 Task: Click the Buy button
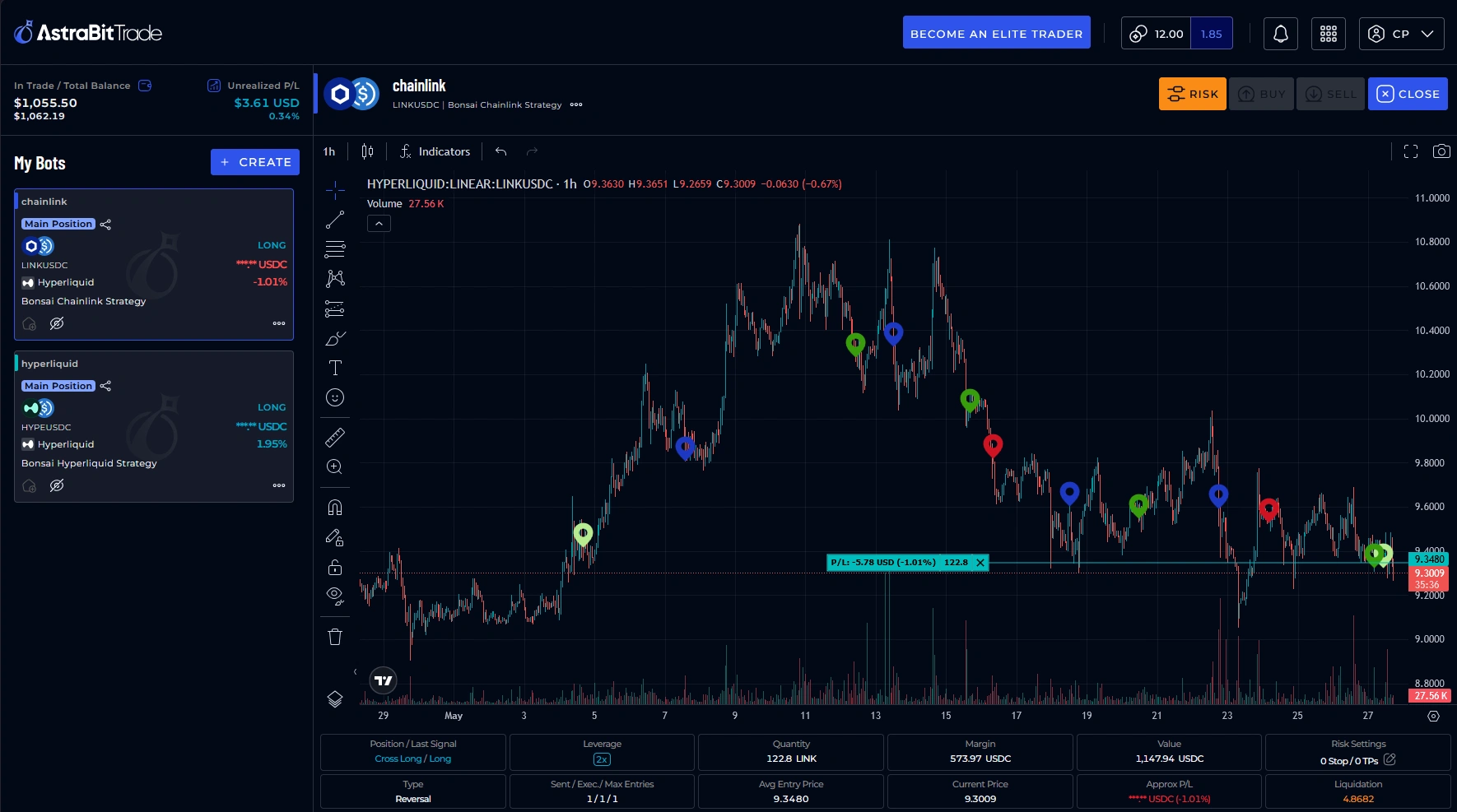(1262, 94)
